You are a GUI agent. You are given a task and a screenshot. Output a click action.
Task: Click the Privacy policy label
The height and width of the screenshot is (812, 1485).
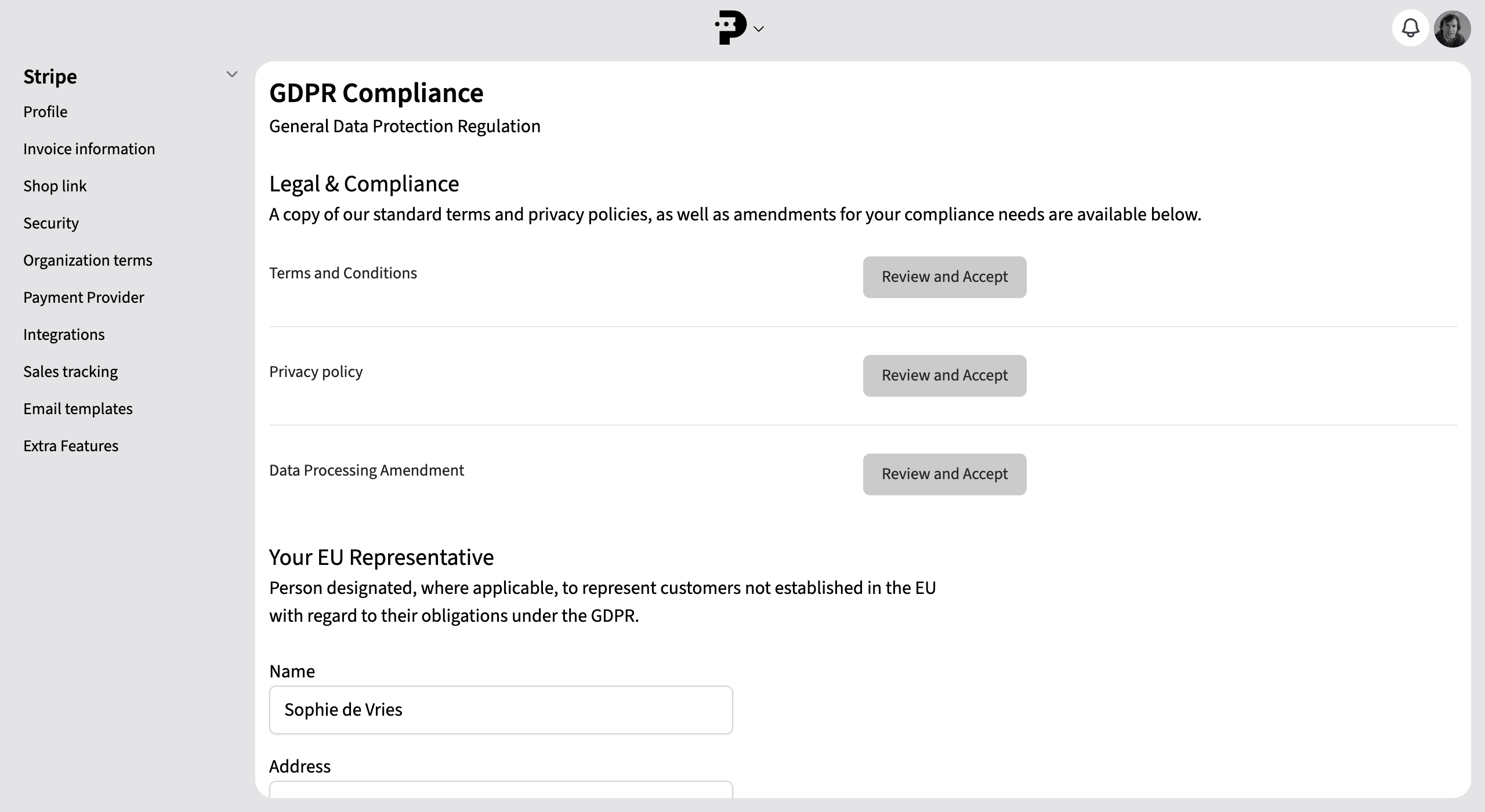(x=316, y=372)
